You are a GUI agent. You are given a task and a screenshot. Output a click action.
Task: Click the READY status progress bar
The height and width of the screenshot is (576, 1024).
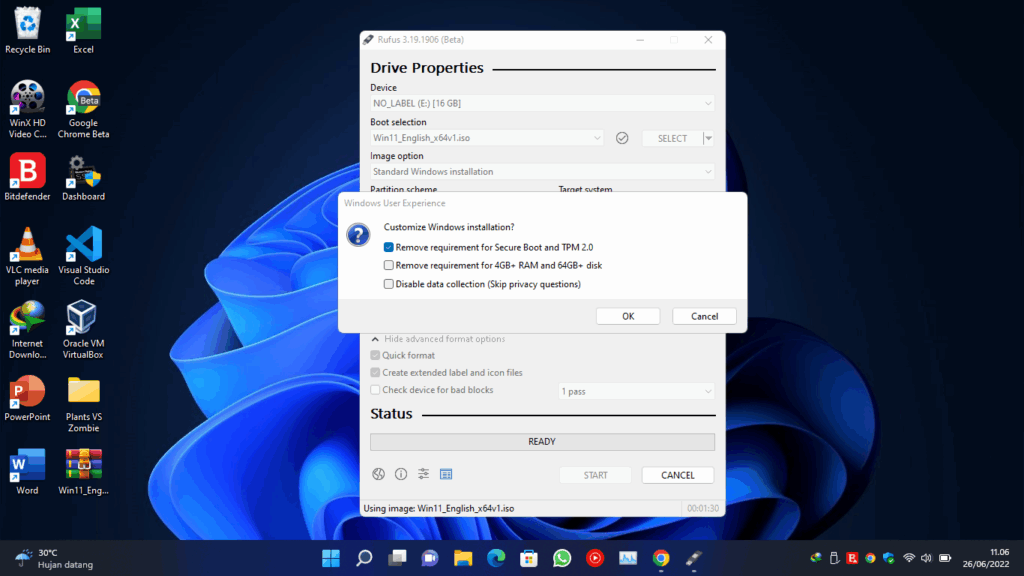point(541,441)
